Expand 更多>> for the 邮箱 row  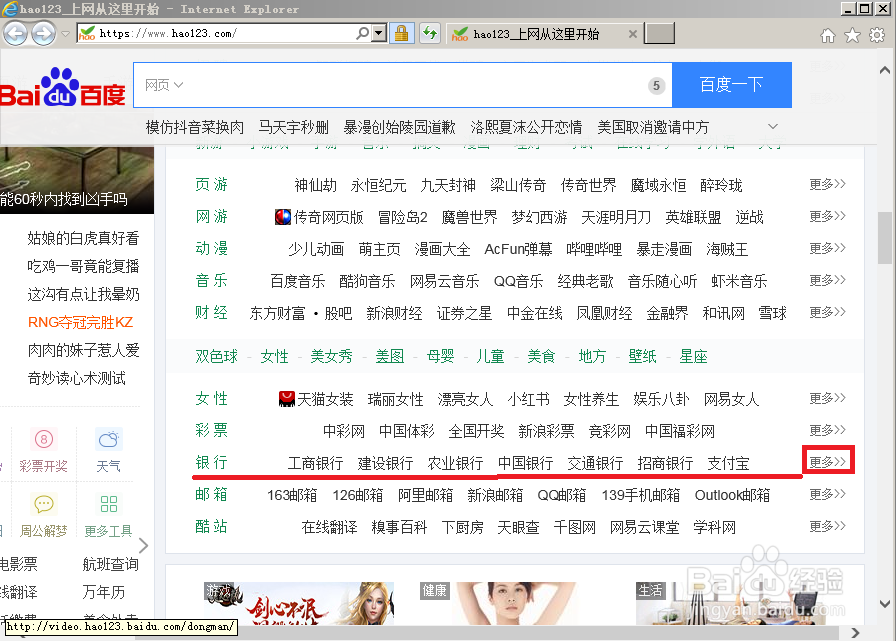pyautogui.click(x=827, y=494)
